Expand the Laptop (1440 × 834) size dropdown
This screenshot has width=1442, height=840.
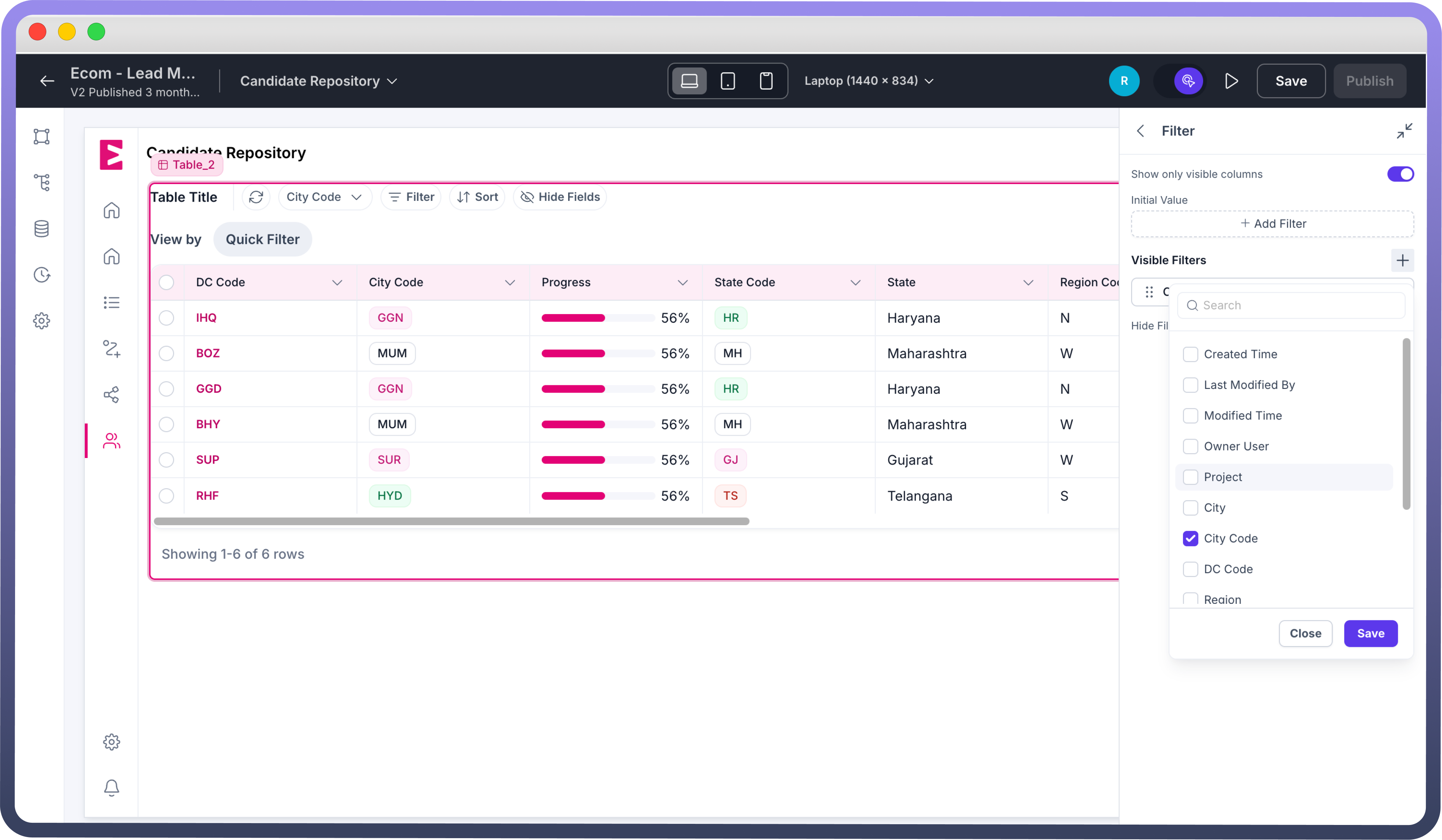tap(869, 81)
